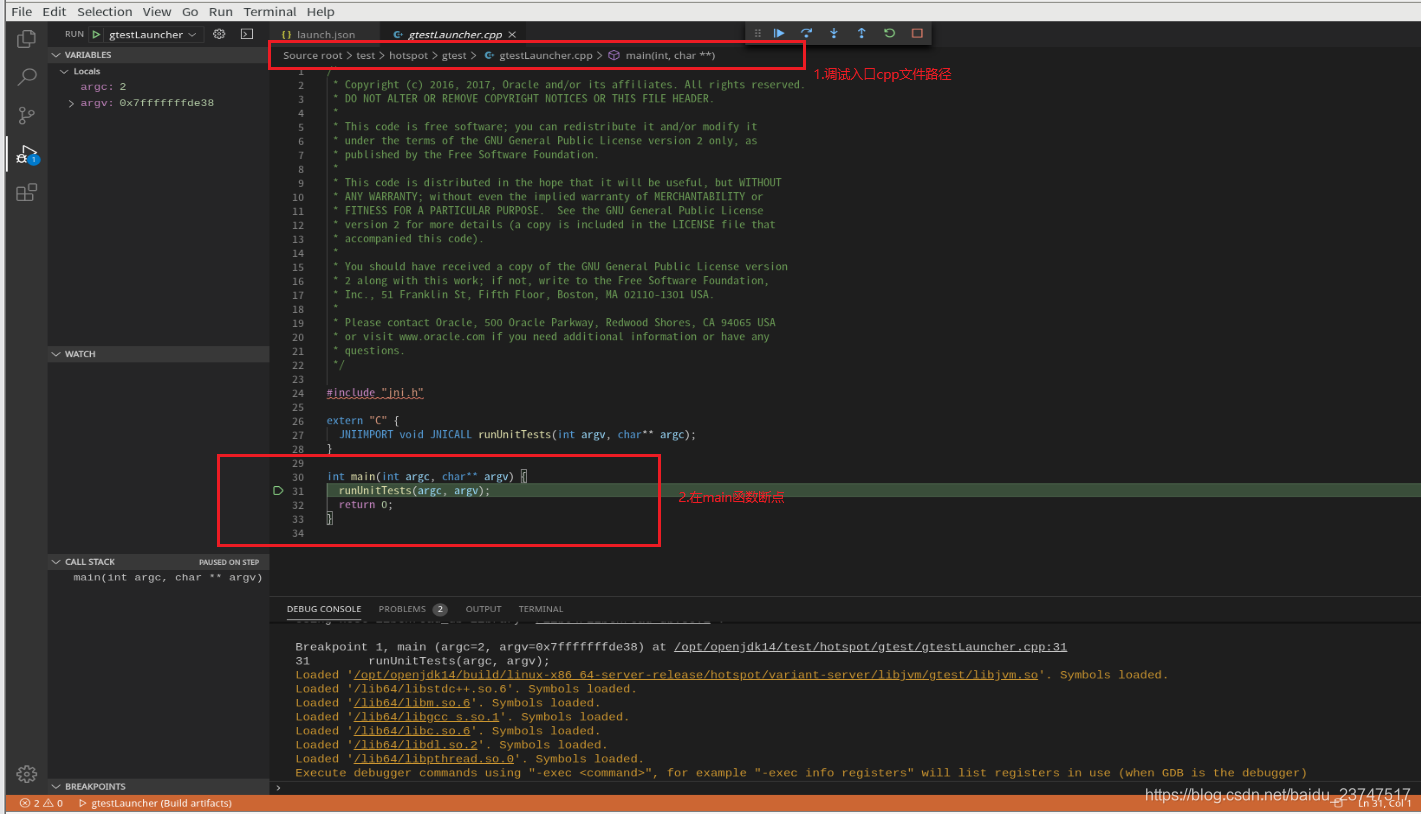Click Stop in debug toolbar
Viewport: 1421px width, 814px height.
917,33
